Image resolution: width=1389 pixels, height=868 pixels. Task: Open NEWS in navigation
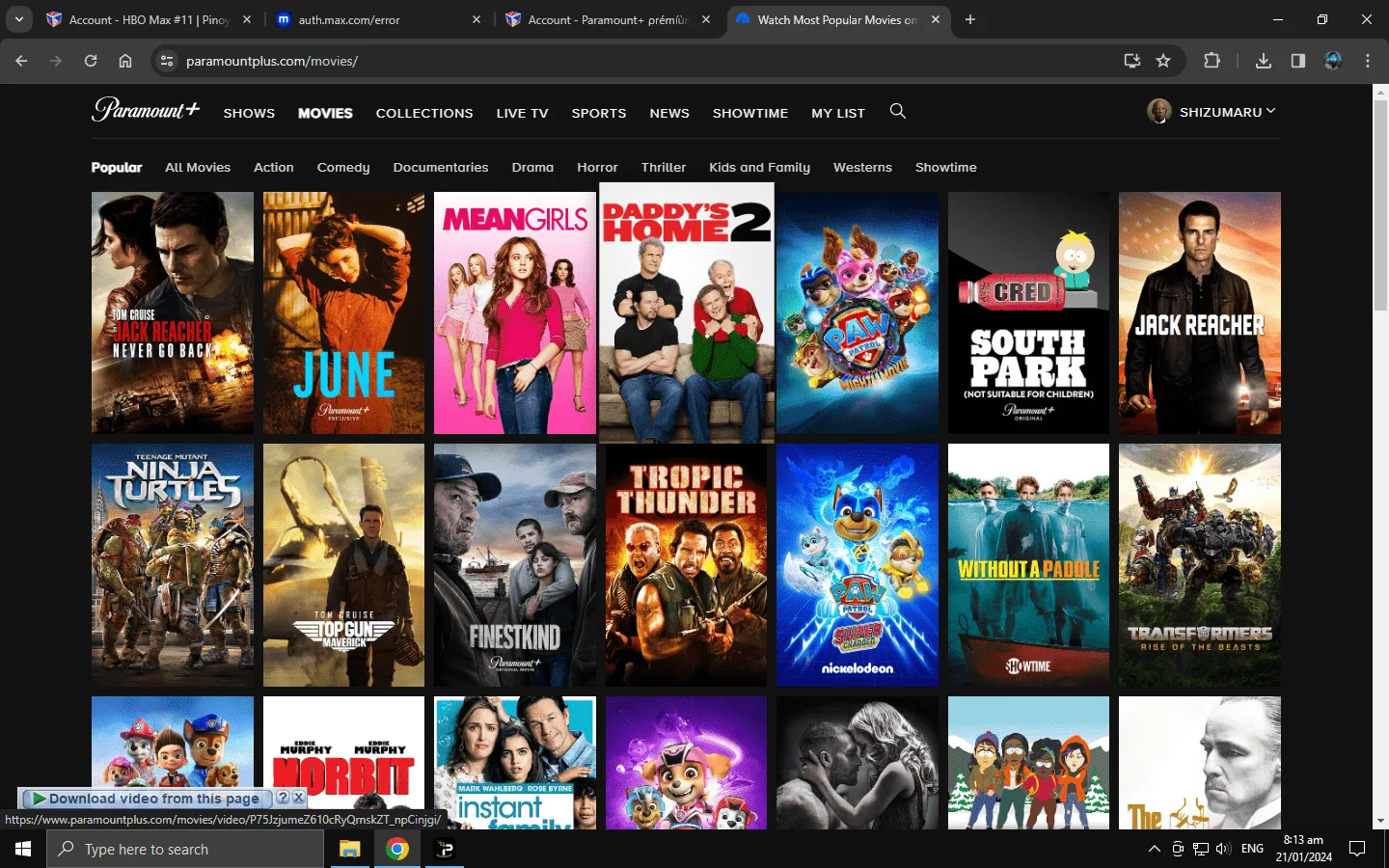[669, 113]
